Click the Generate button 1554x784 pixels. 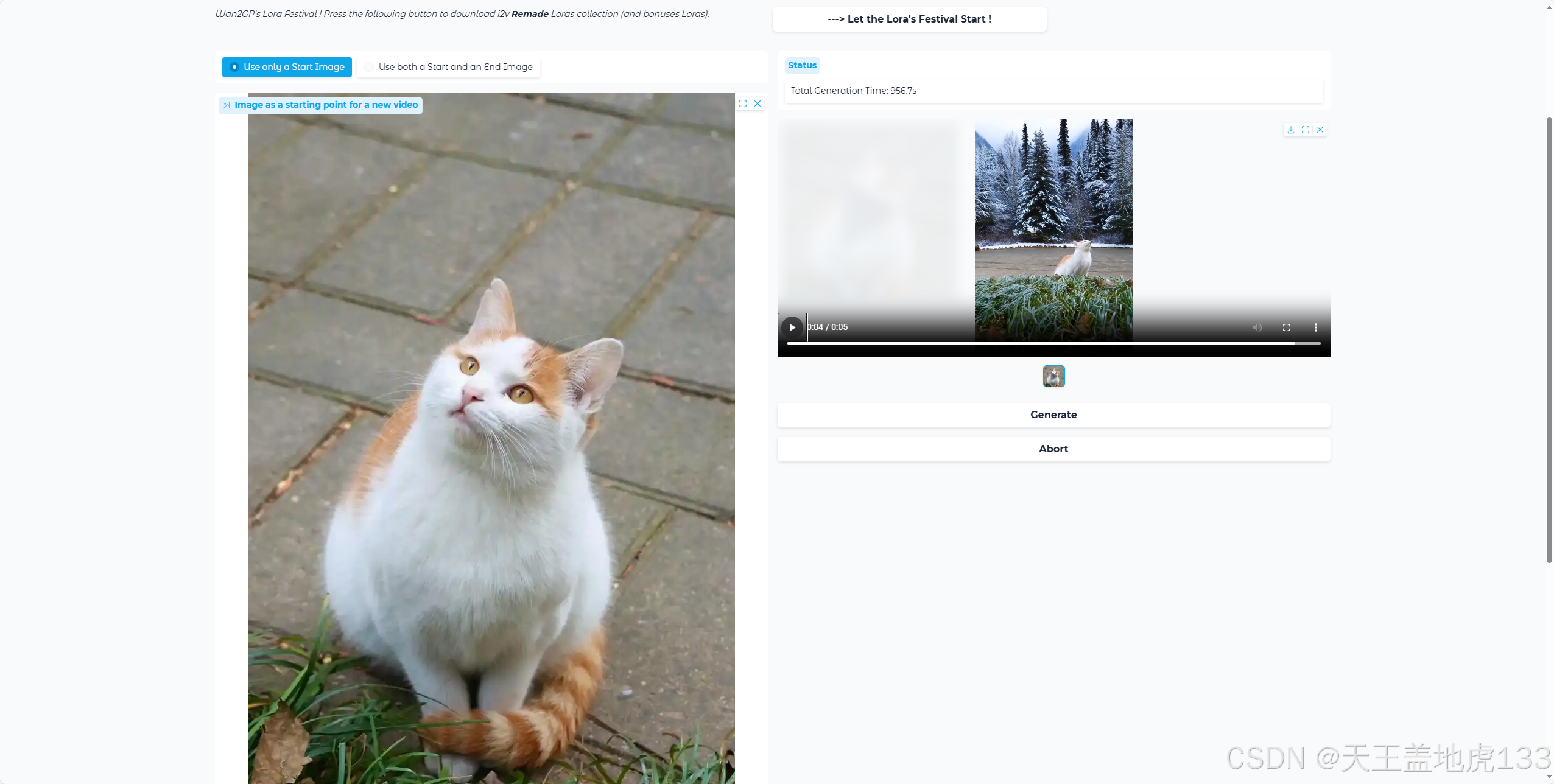[1053, 415]
